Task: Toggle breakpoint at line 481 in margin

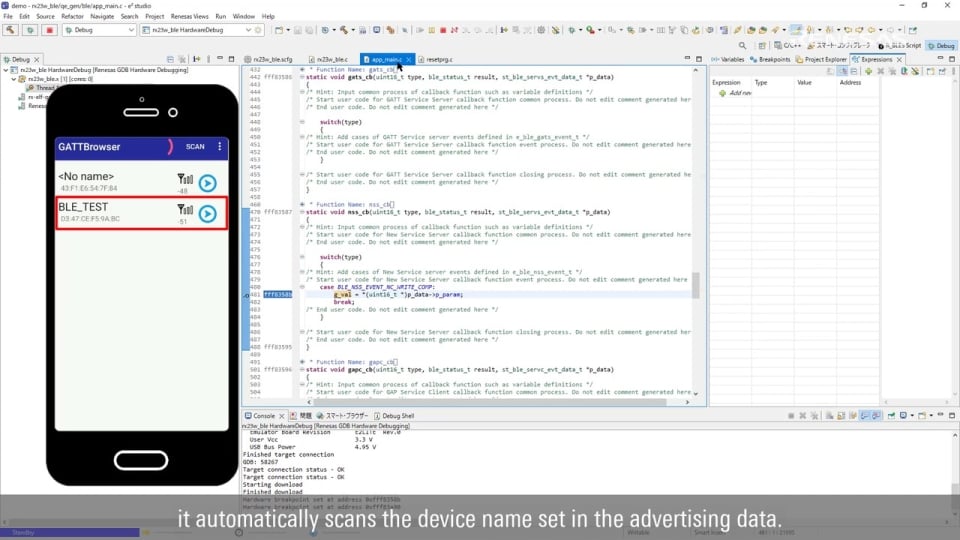Action: tap(246, 295)
